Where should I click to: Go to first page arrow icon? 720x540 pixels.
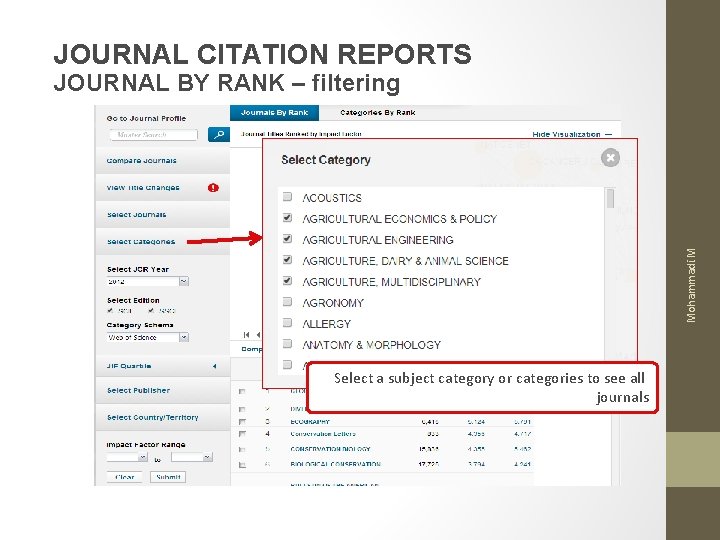click(247, 335)
